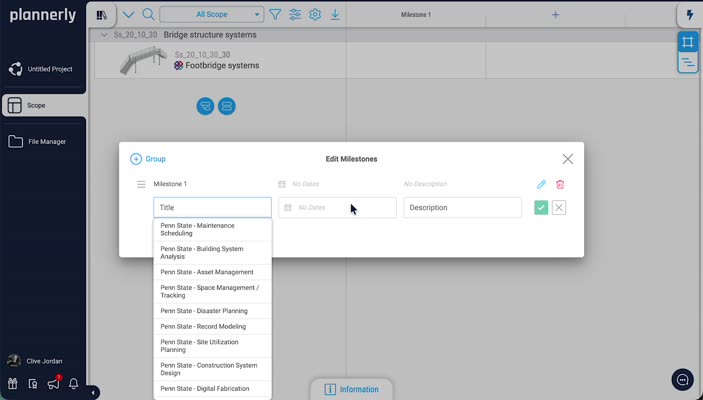Click the lightning bolt icon
703x400 pixels.
690,15
